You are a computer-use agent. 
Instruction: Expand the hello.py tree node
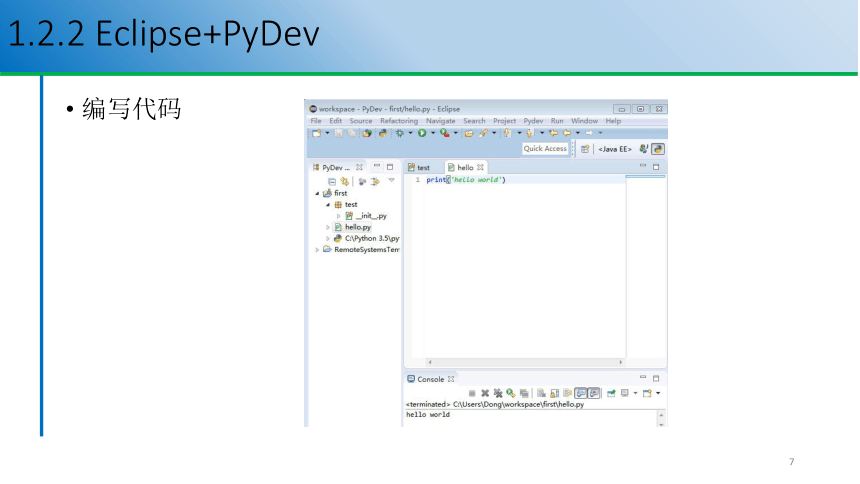pos(328,227)
